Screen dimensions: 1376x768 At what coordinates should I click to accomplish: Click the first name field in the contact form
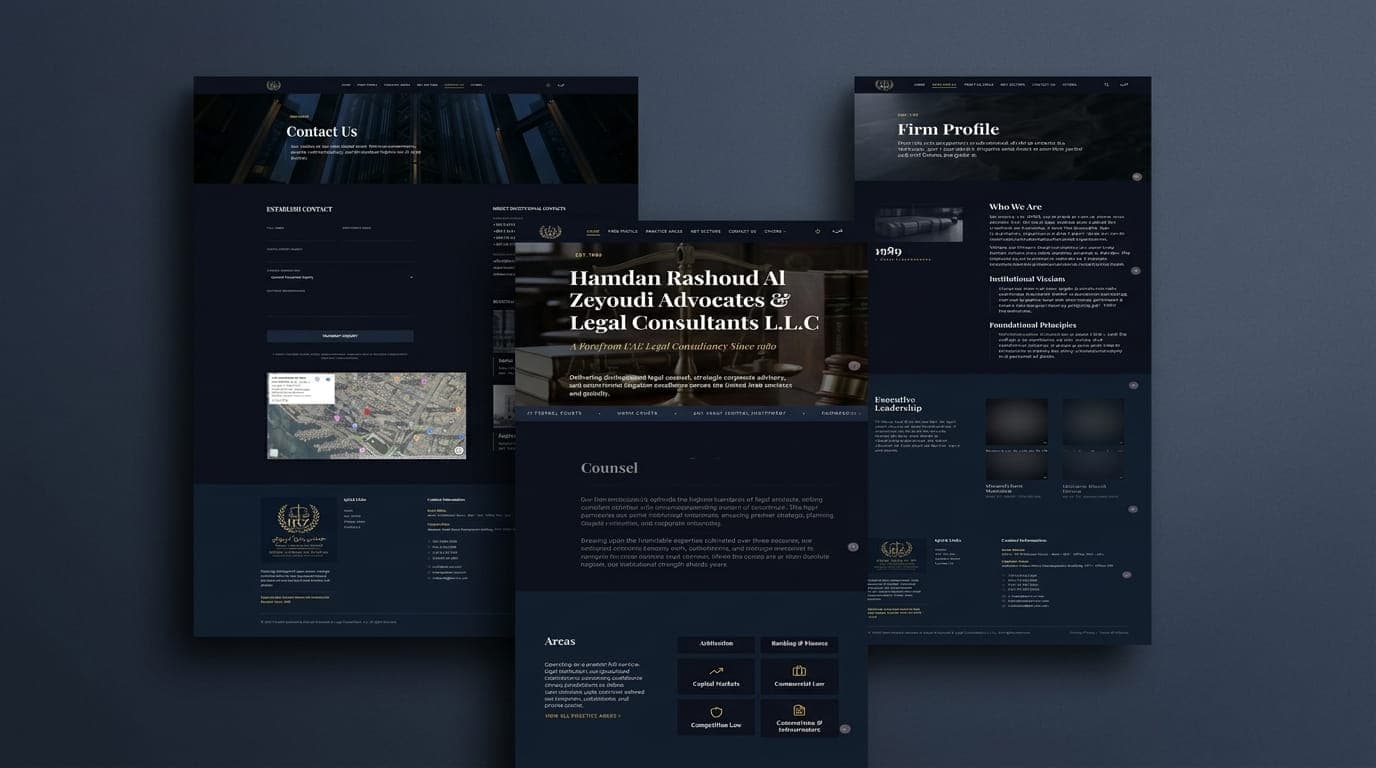pyautogui.click(x=302, y=233)
